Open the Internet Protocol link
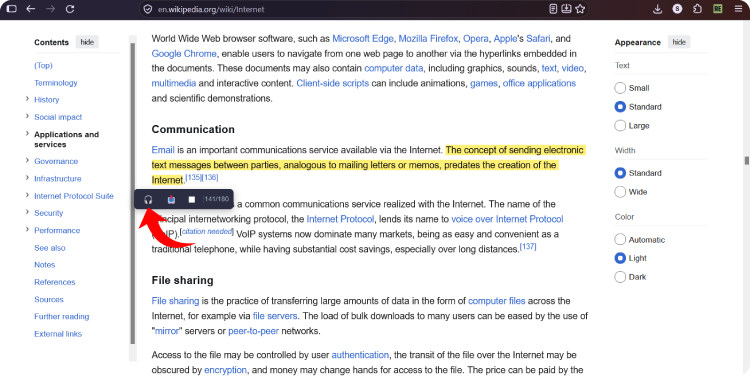This screenshot has width=750, height=377. (340, 219)
